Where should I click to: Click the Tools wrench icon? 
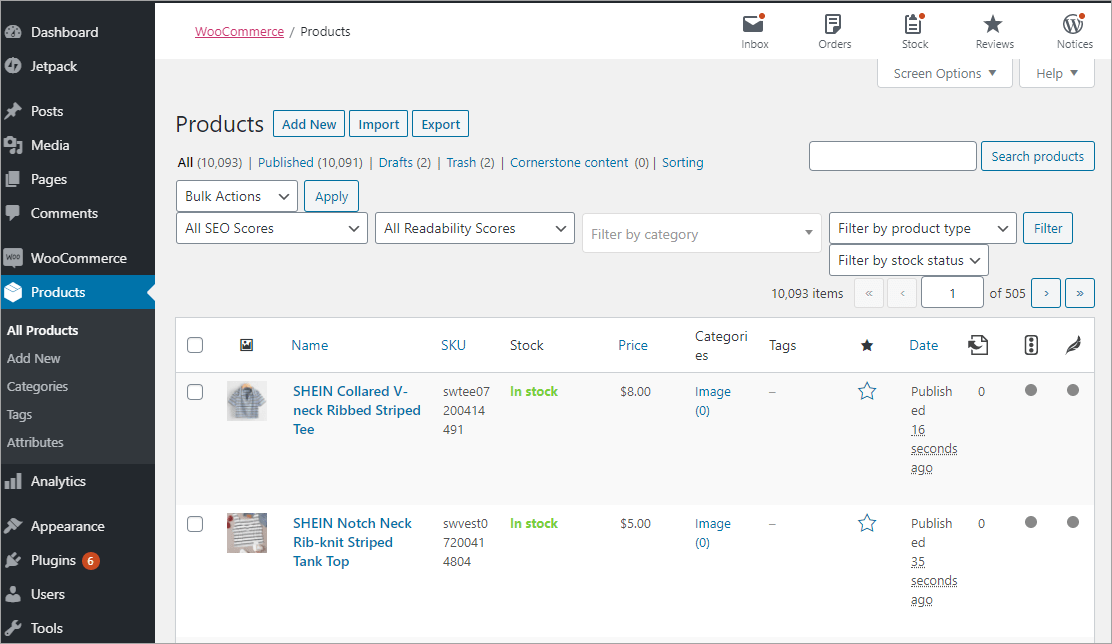[13, 628]
